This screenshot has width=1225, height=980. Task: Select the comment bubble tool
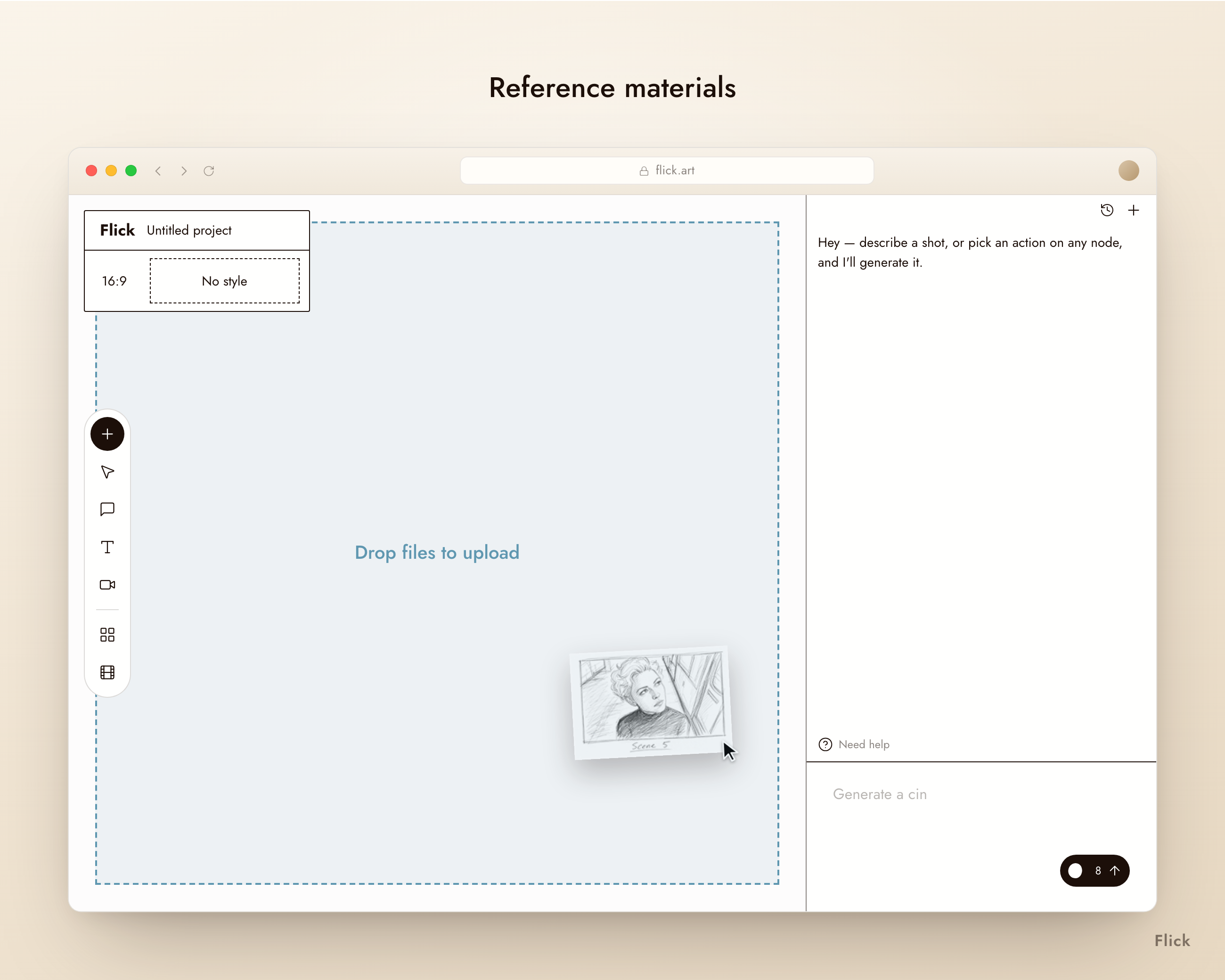point(107,509)
